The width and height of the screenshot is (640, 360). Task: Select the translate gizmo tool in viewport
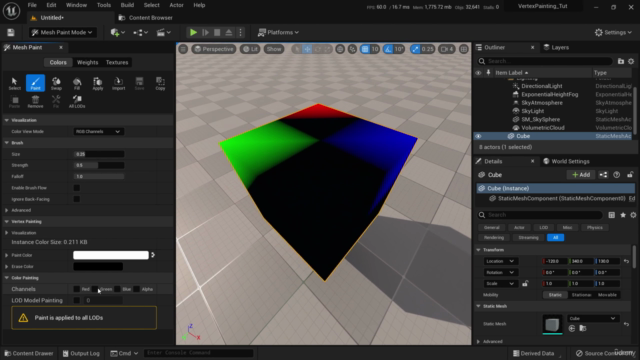(307, 49)
